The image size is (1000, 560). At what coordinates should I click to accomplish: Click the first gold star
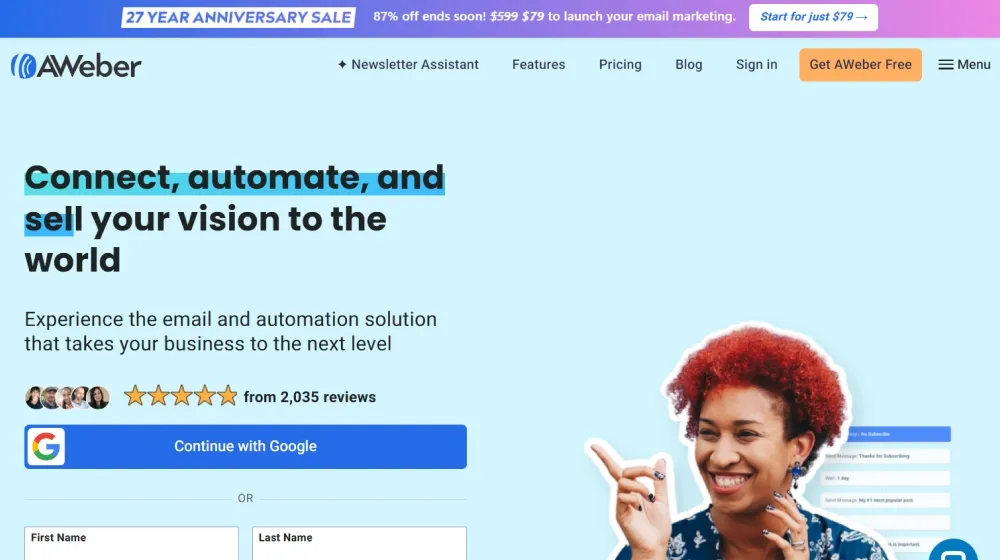[135, 396]
